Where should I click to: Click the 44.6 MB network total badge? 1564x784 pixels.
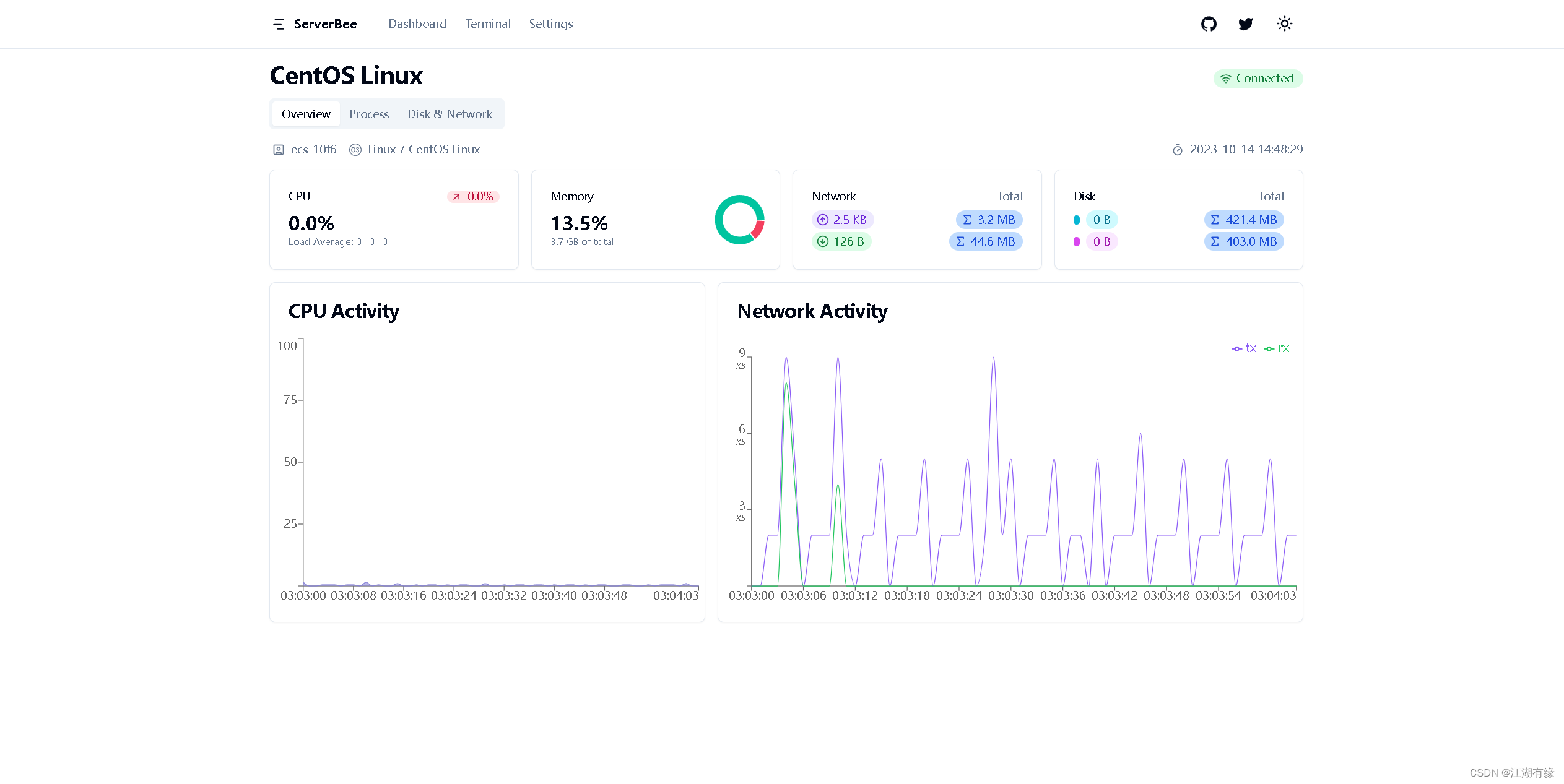986,241
